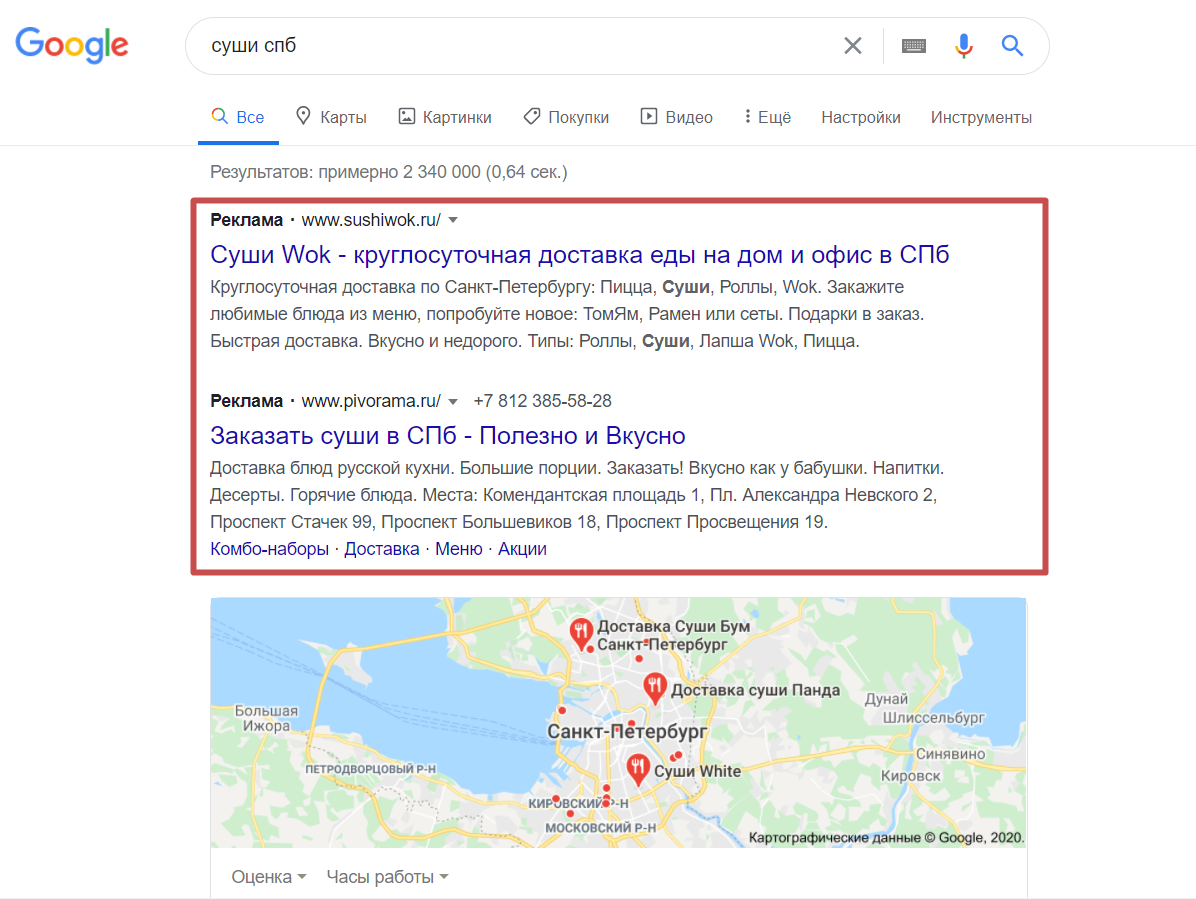1196x899 pixels.
Task: Open the Оценка filter dropdown
Action: coord(269,877)
